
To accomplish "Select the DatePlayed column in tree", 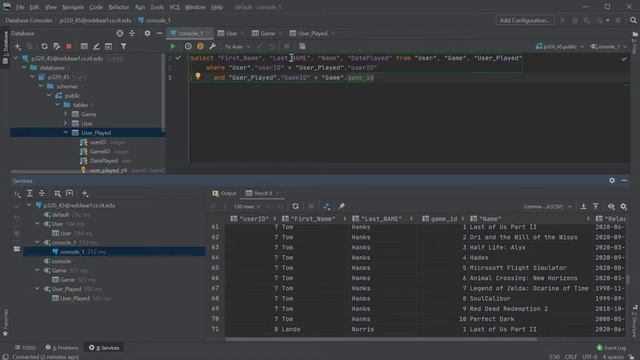I will (x=104, y=161).
